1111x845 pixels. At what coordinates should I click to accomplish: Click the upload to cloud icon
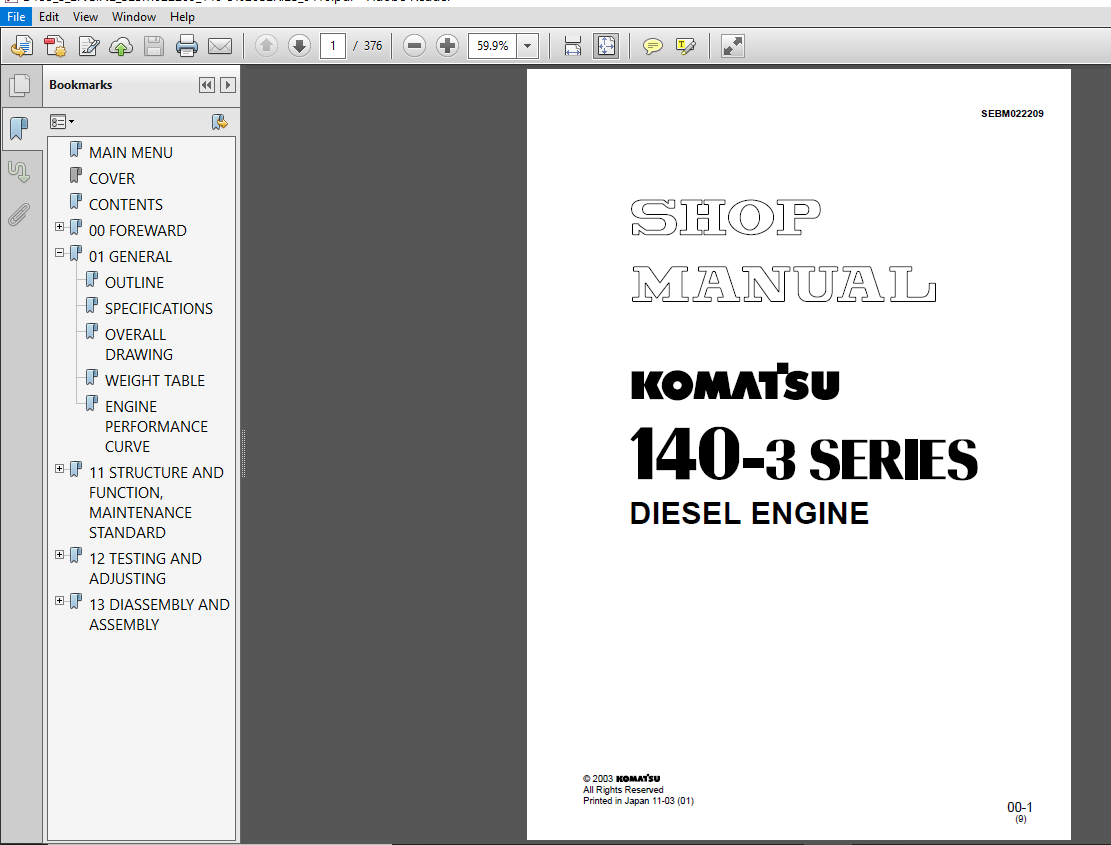tap(121, 46)
